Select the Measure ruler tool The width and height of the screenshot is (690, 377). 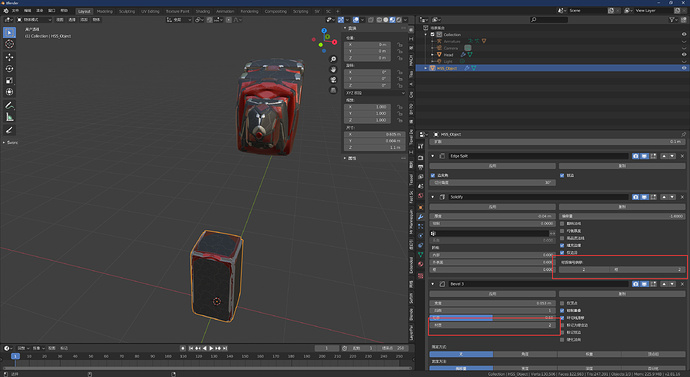[9, 117]
